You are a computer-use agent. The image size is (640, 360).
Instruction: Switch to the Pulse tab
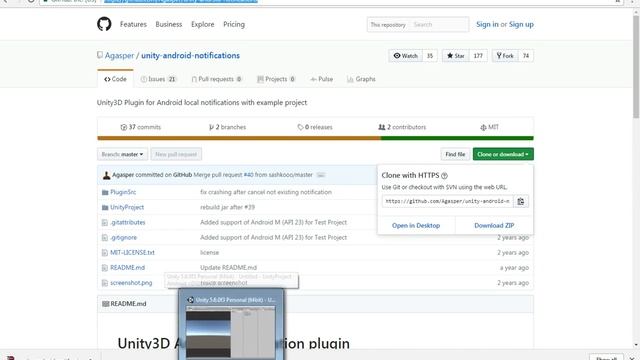tap(322, 79)
